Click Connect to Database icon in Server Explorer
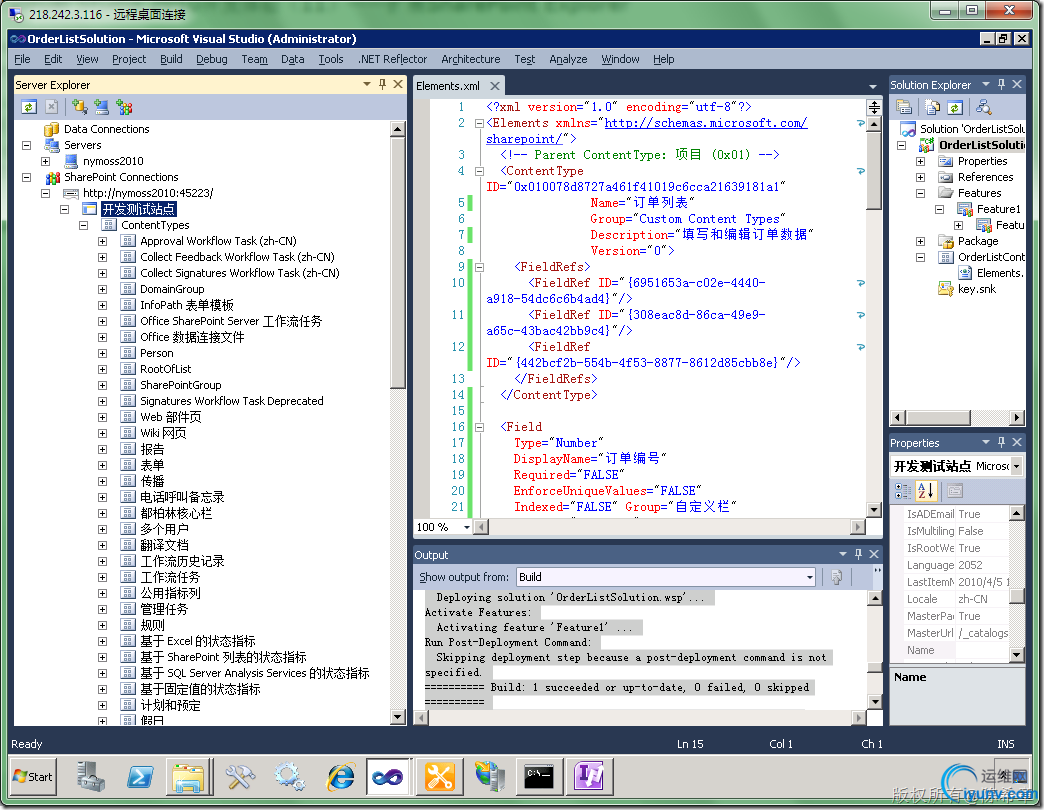 (x=80, y=106)
